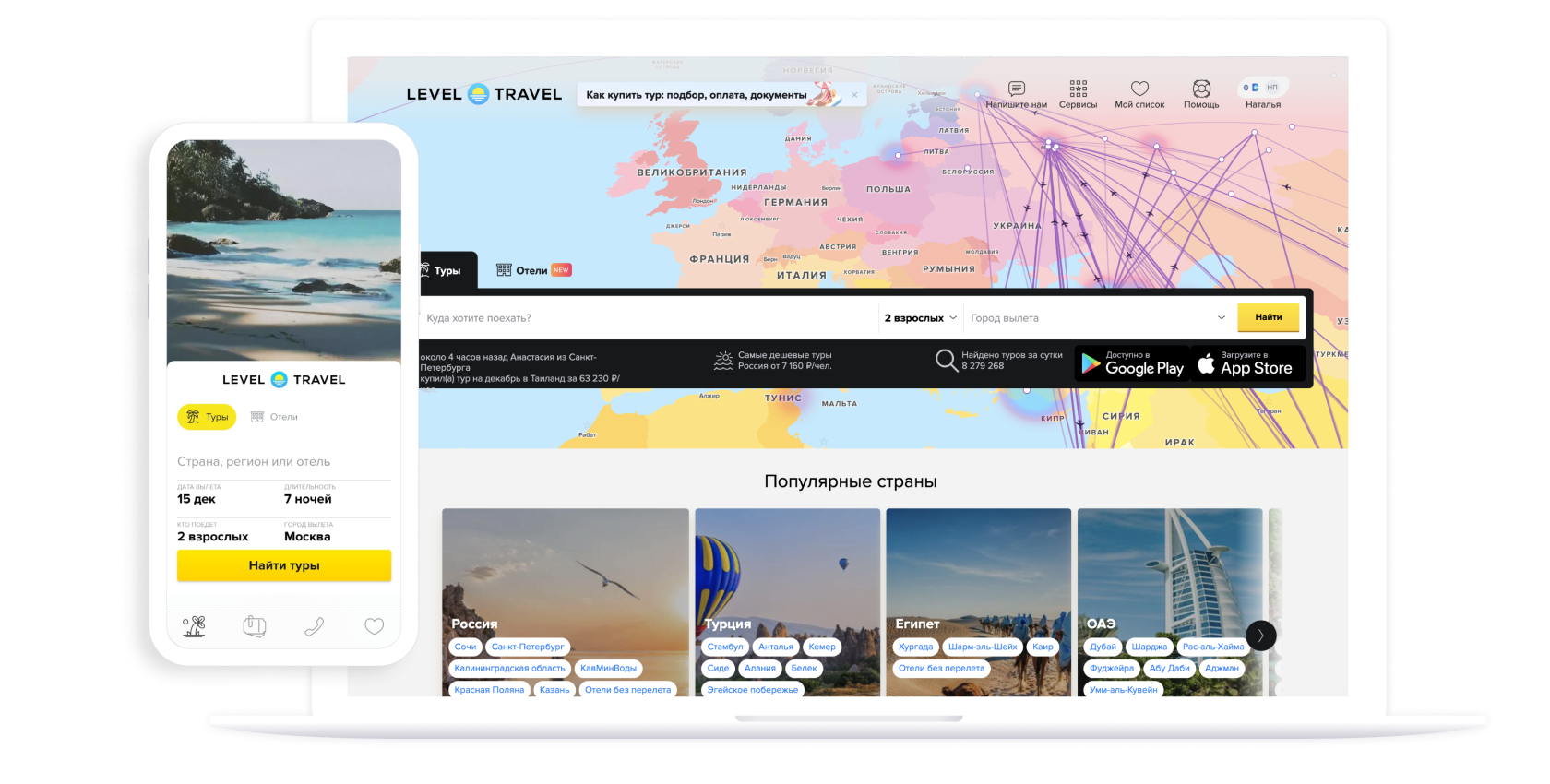The image size is (1550, 784).
Task: Click Level Travel logo on phone
Action: pyautogui.click(x=284, y=379)
